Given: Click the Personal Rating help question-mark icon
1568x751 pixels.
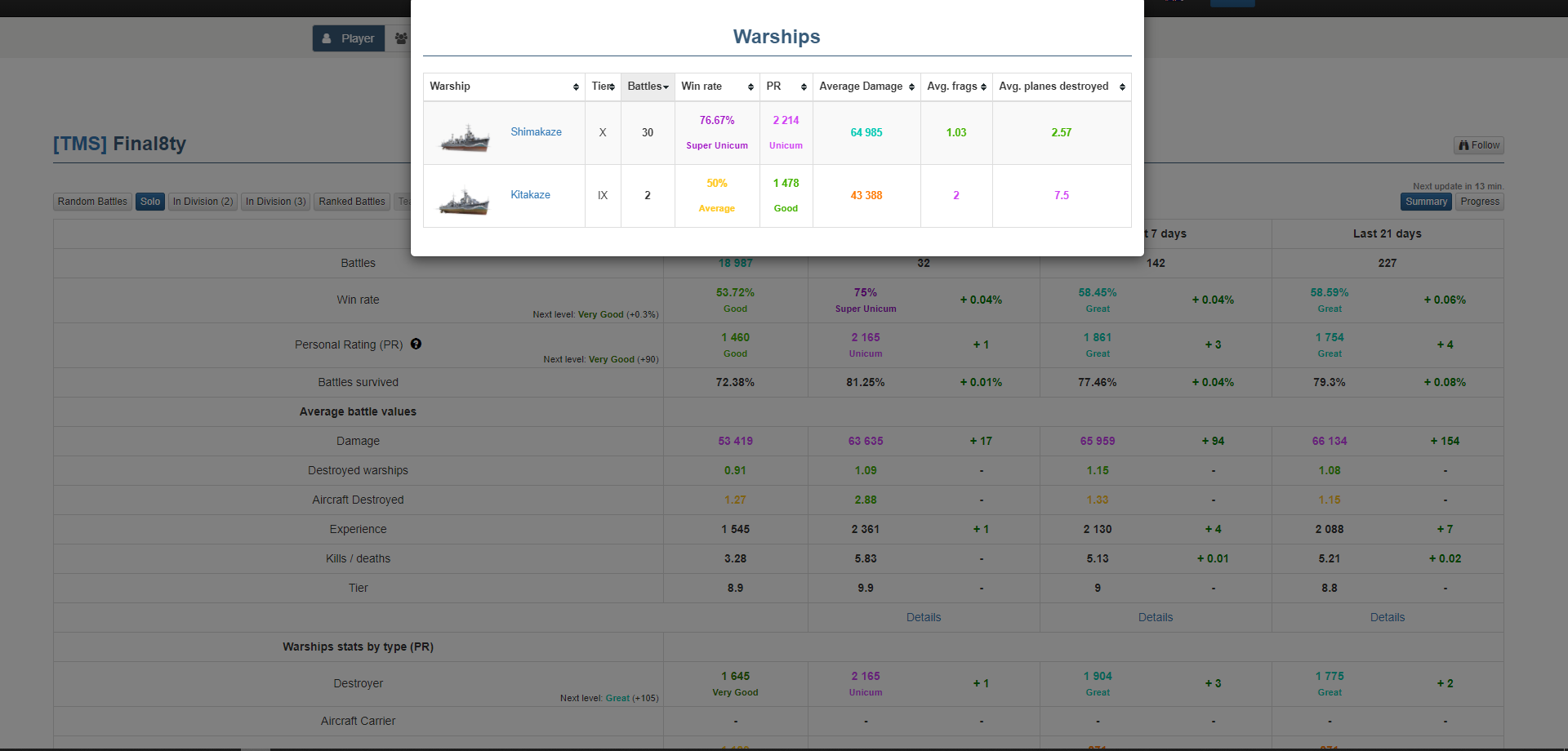Looking at the screenshot, I should (x=416, y=344).
